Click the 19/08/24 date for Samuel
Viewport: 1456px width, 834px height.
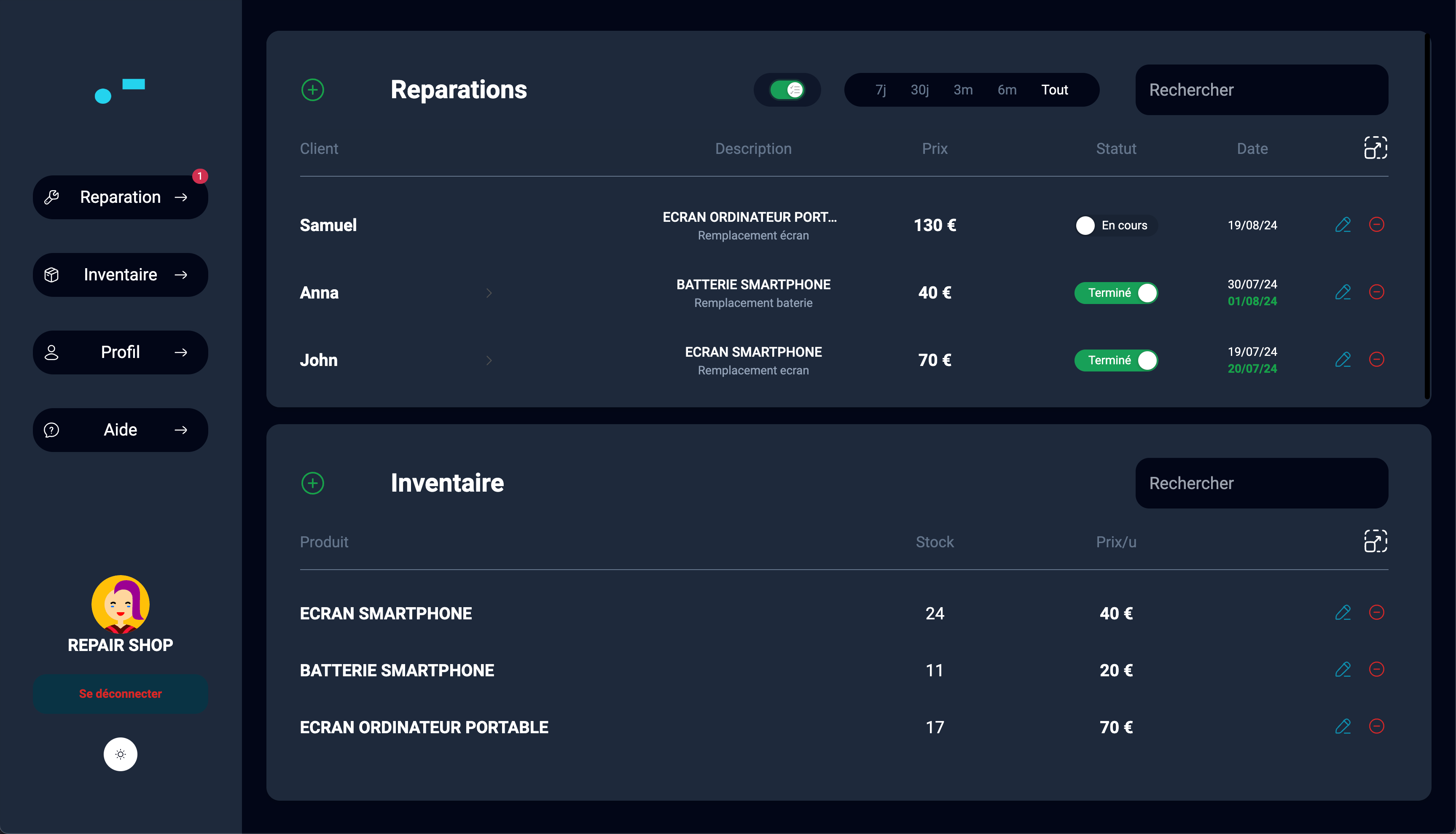1252,225
